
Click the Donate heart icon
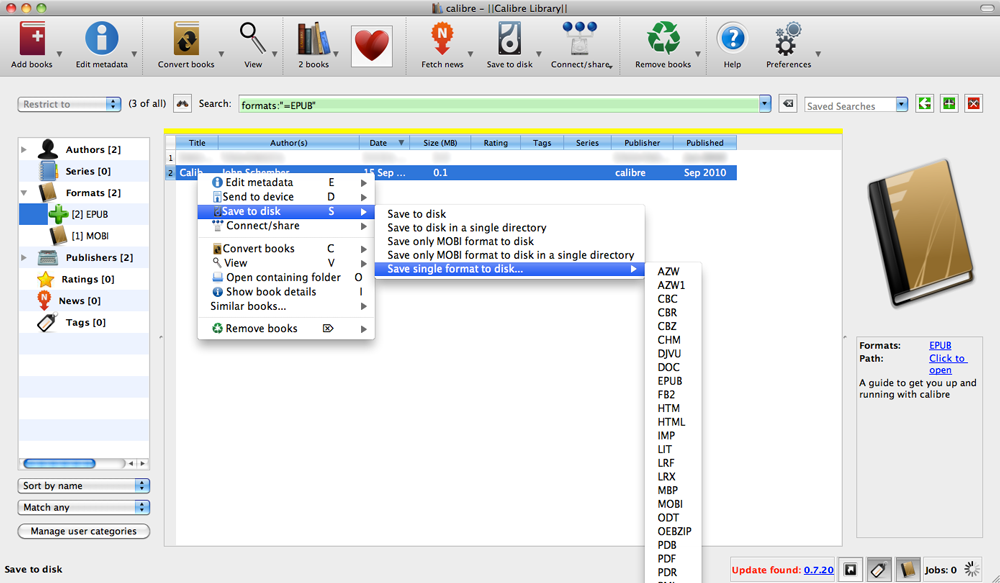[x=371, y=44]
